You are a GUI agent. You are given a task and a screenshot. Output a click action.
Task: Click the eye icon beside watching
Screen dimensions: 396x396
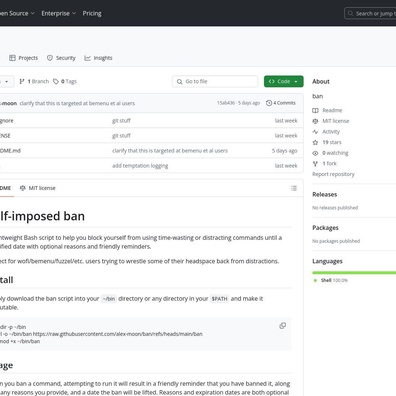pyautogui.click(x=315, y=153)
